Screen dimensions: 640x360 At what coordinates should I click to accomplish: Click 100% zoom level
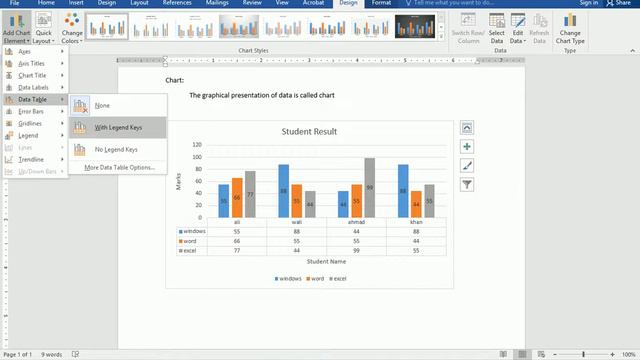(629, 354)
